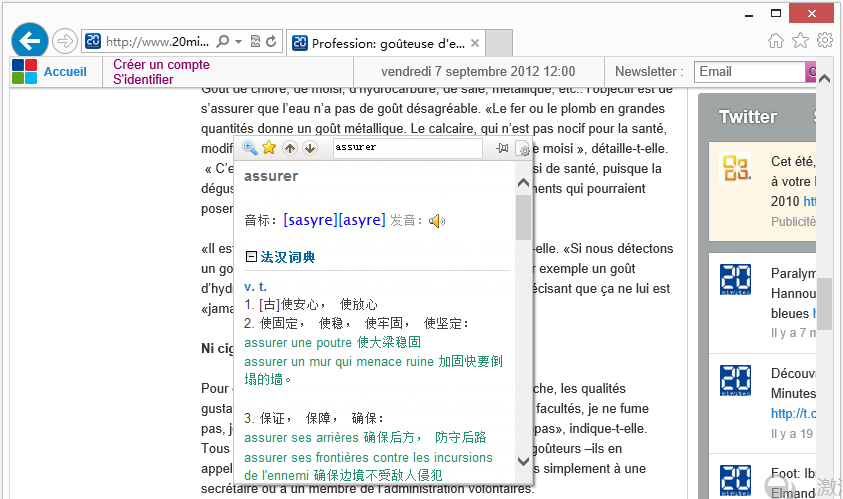
Task: Open browser home page icon
Action: 776,40
